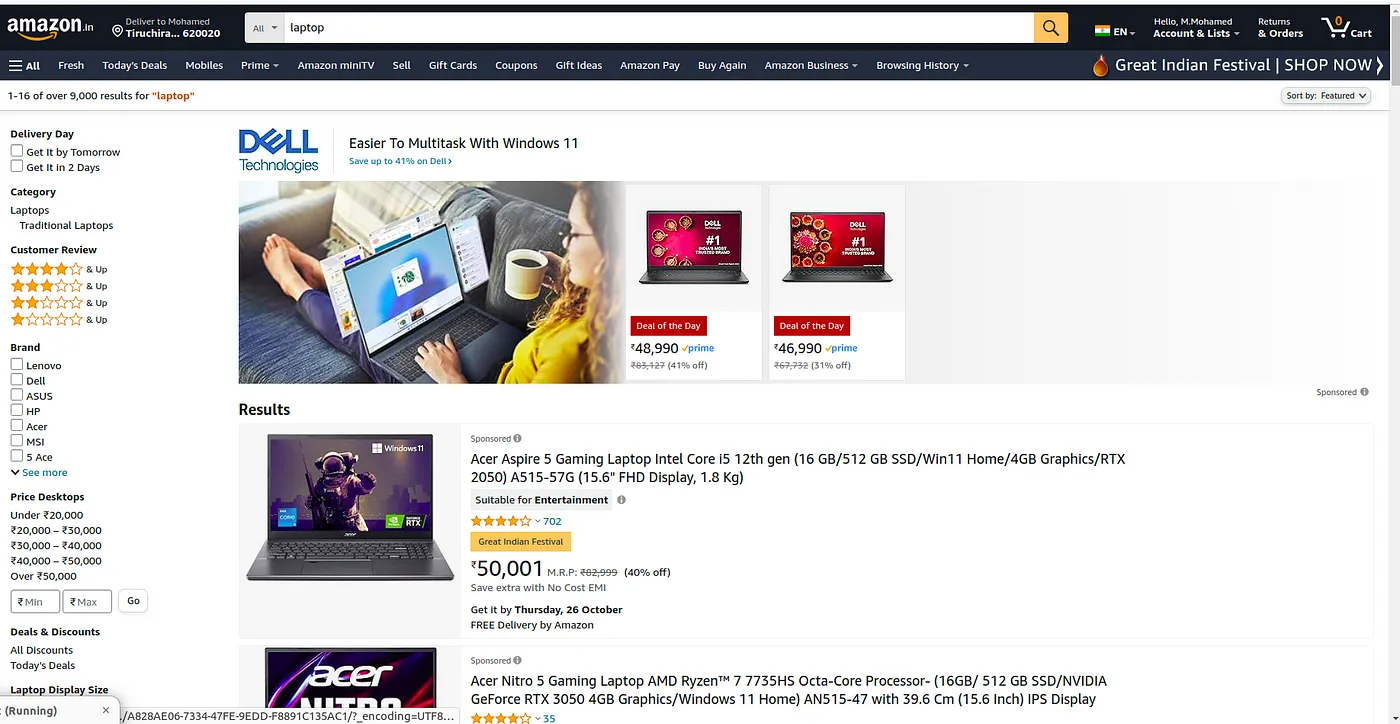Image resolution: width=1400 pixels, height=724 pixels.
Task: Open the search category All dropdown
Action: pos(264,28)
